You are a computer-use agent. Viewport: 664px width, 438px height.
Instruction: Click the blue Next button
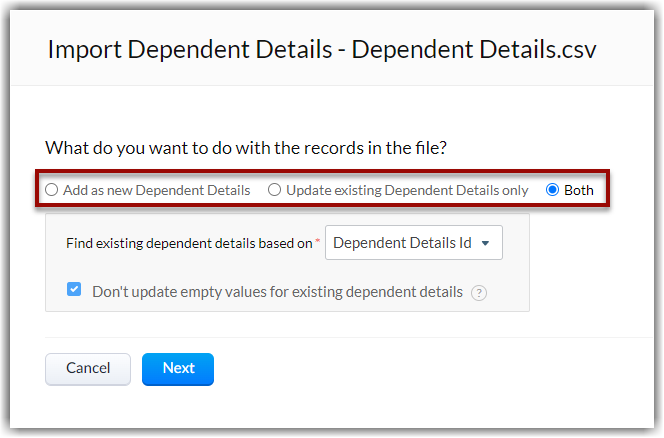[x=178, y=368]
